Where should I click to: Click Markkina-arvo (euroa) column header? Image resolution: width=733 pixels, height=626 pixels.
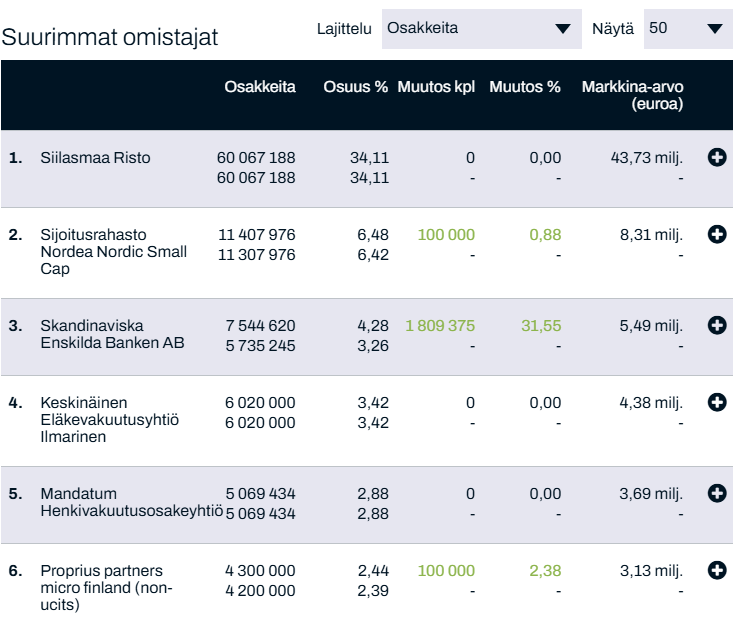click(632, 95)
